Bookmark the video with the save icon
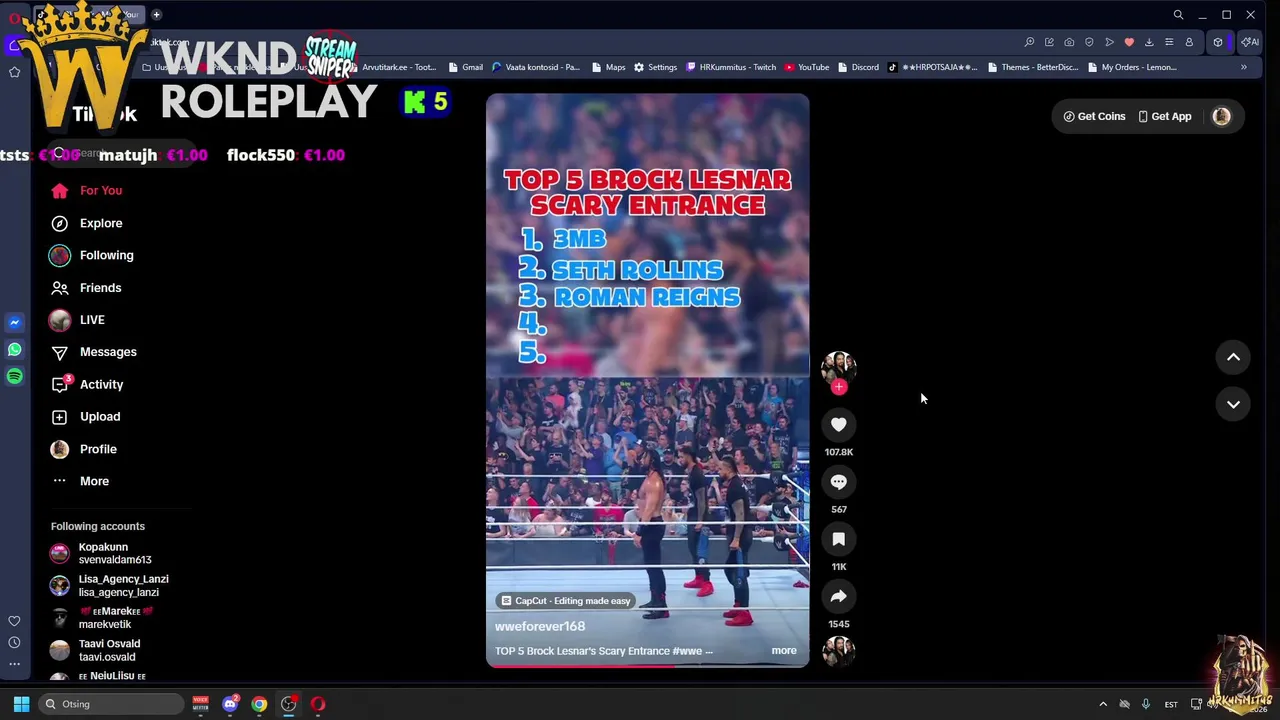Image resolution: width=1280 pixels, height=720 pixels. pos(838,539)
